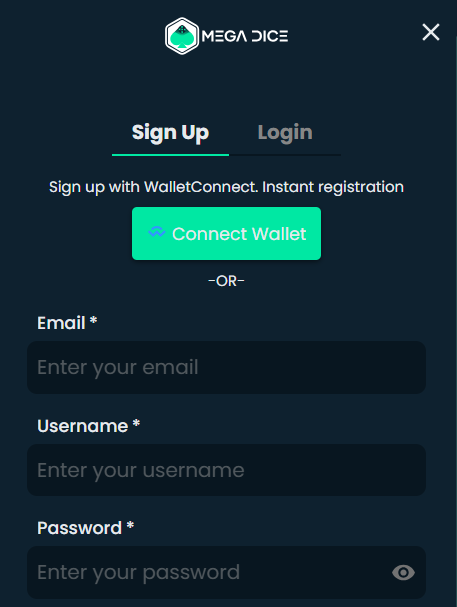The width and height of the screenshot is (457, 607).
Task: Click the Username field label
Action: (x=83, y=426)
